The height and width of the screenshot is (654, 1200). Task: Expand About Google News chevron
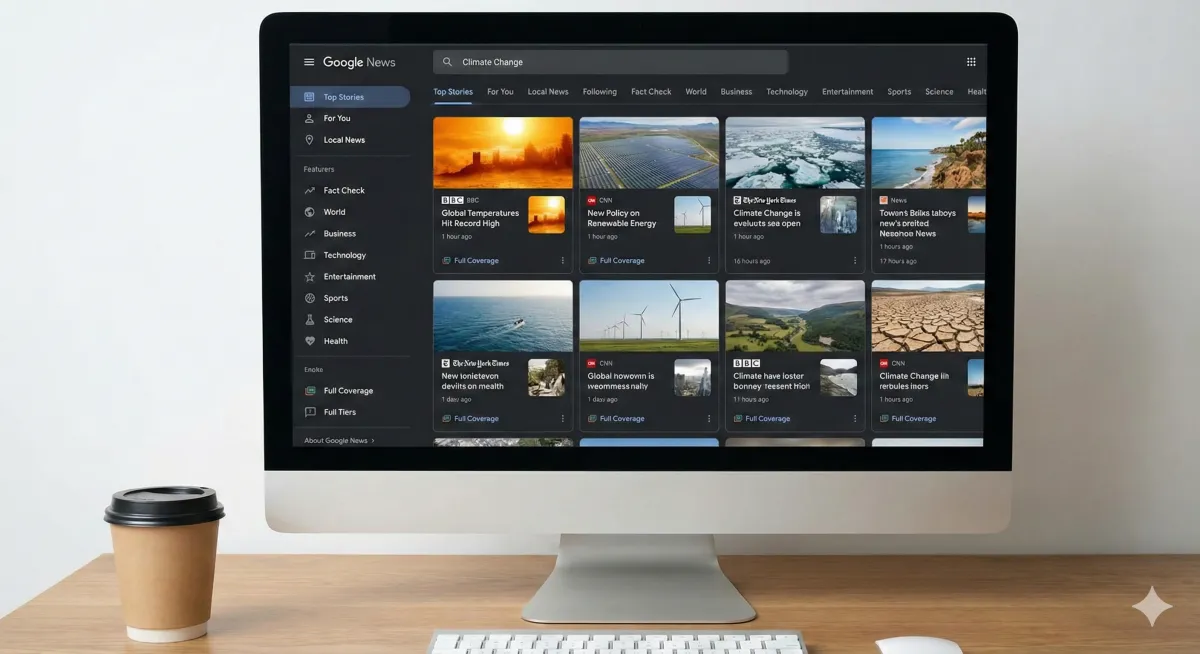(x=373, y=440)
